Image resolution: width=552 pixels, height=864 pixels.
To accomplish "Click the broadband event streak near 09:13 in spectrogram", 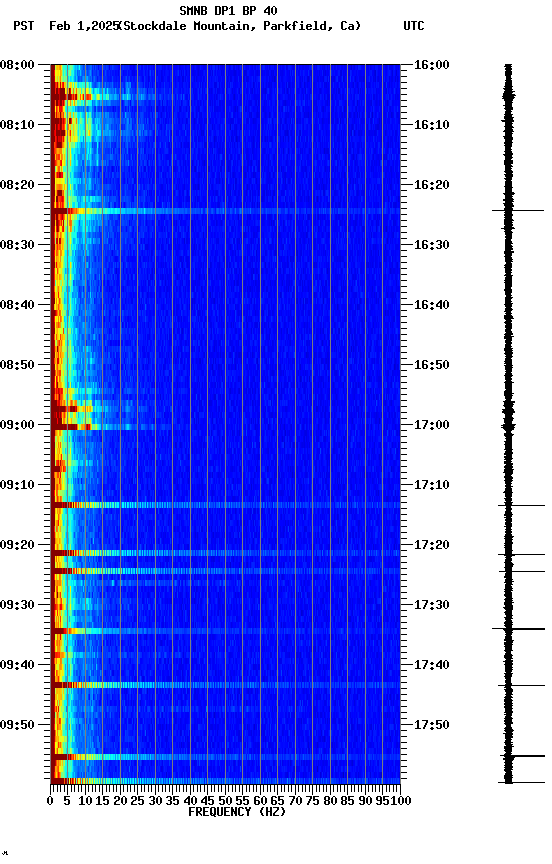I will coord(225,505).
